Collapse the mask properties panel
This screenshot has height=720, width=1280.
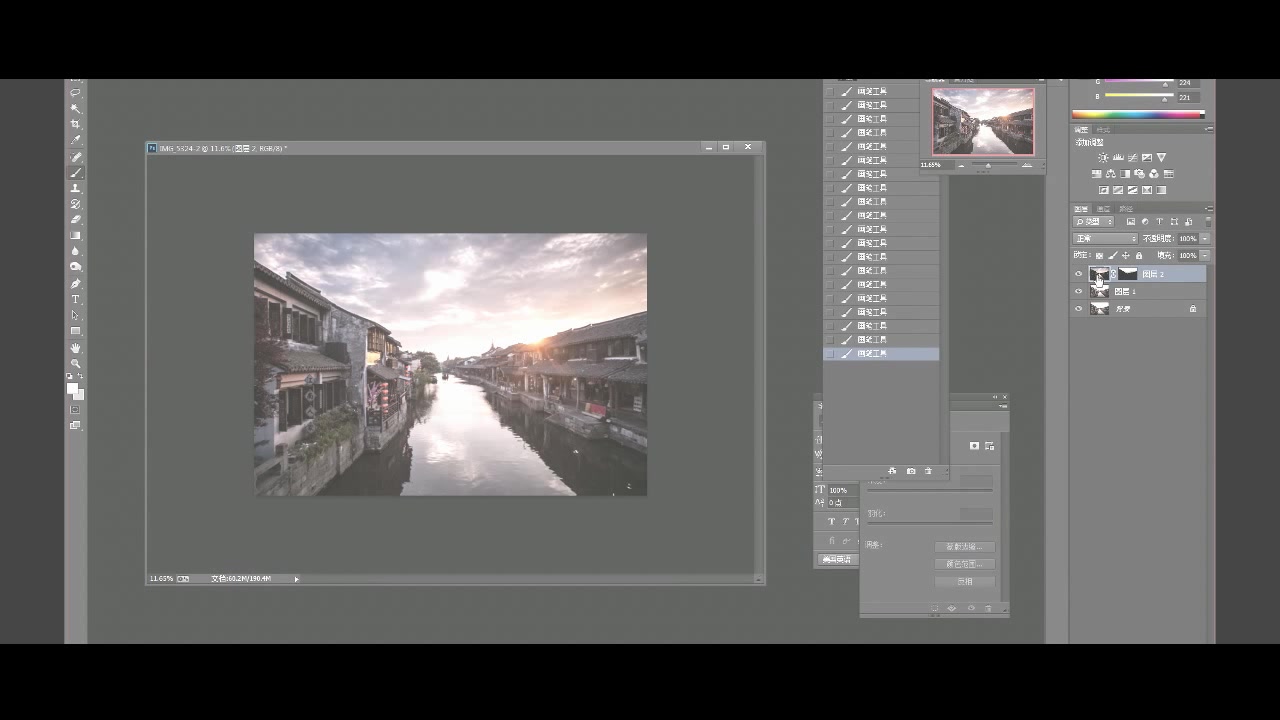point(995,397)
